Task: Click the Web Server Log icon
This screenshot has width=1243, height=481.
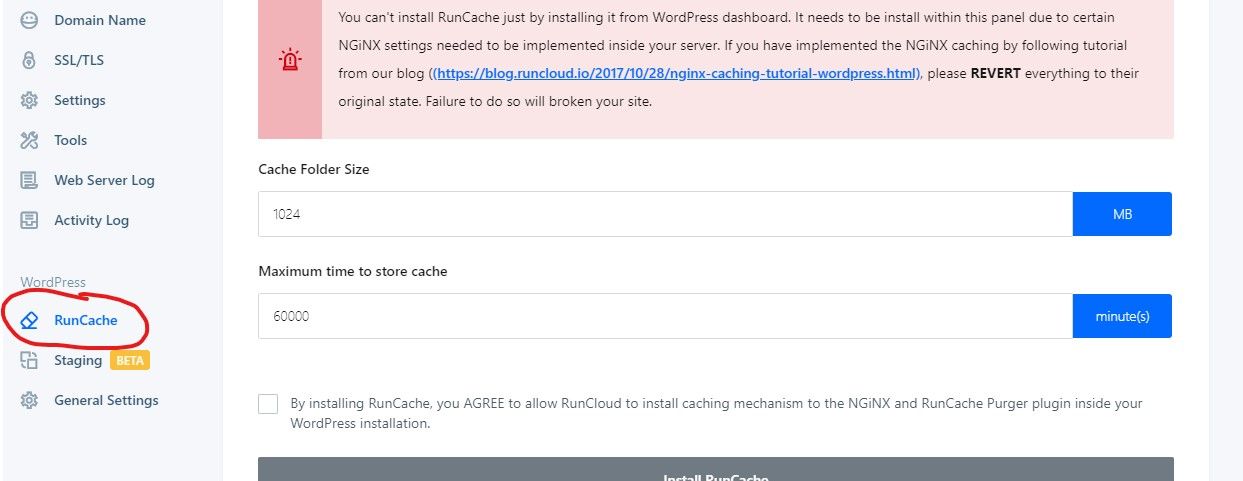Action: tap(29, 180)
